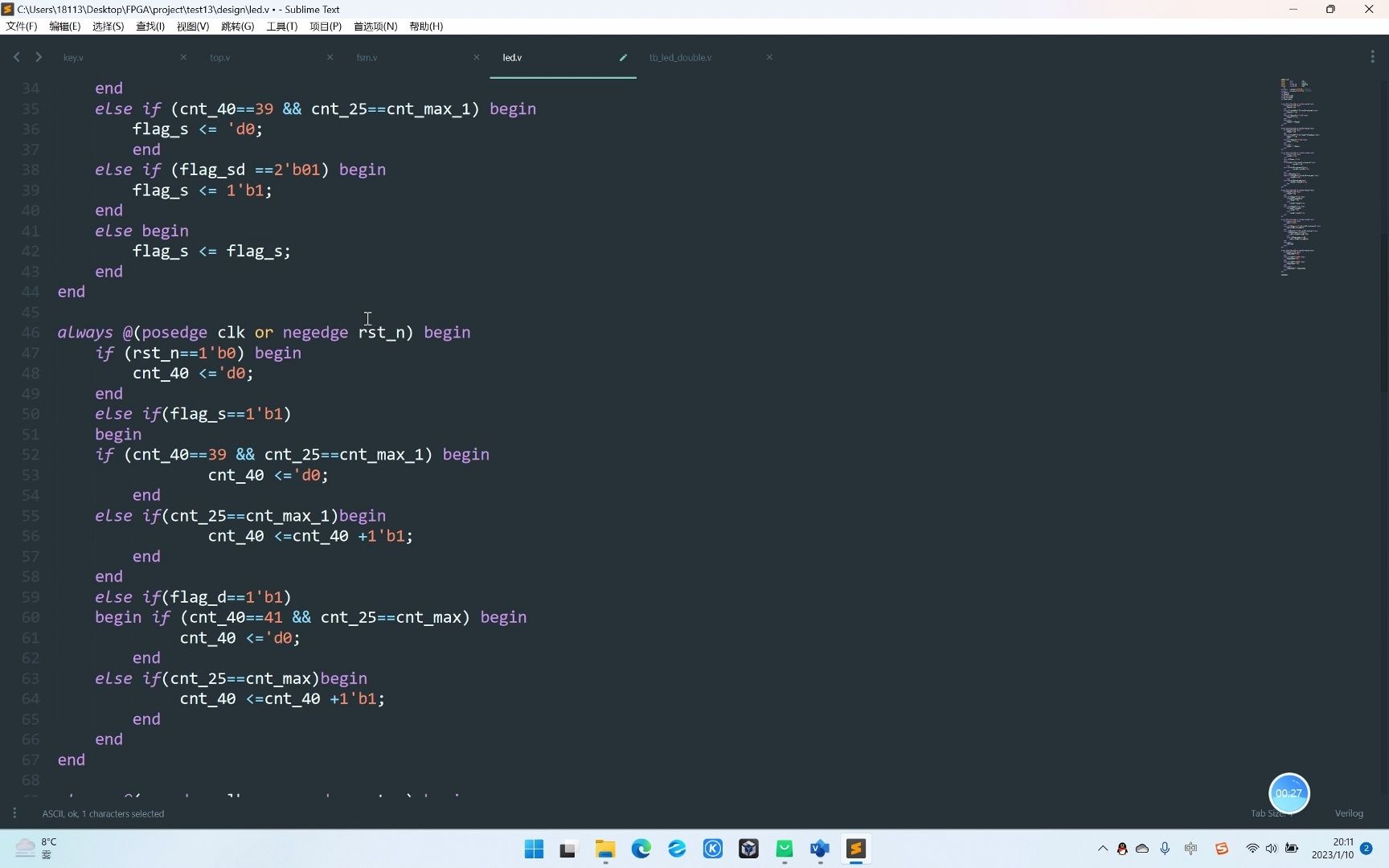Screen dimensions: 1389x868
Task: Switch to the fsm.v tab
Action: 367,57
